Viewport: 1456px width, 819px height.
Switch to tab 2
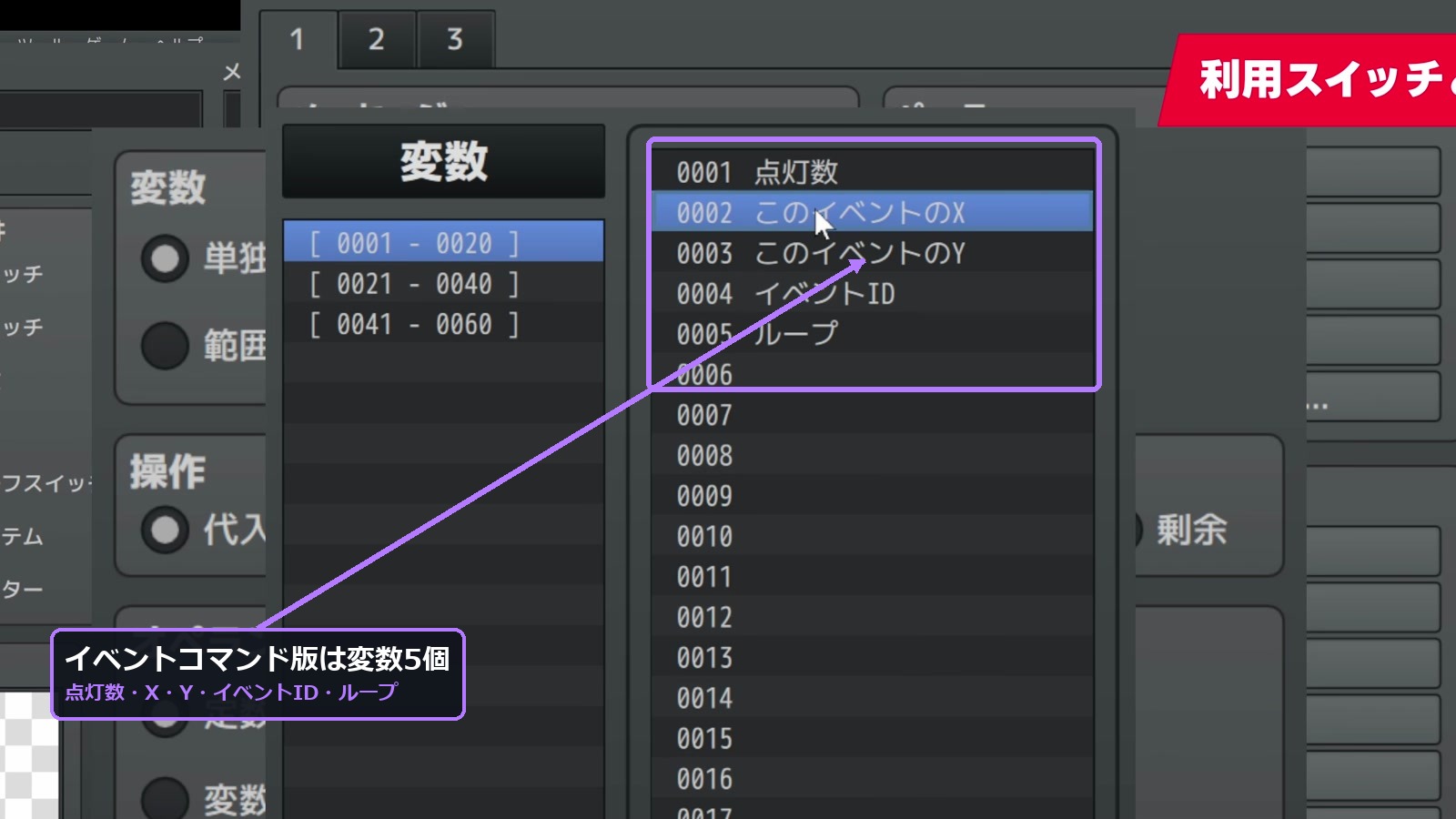tap(377, 39)
